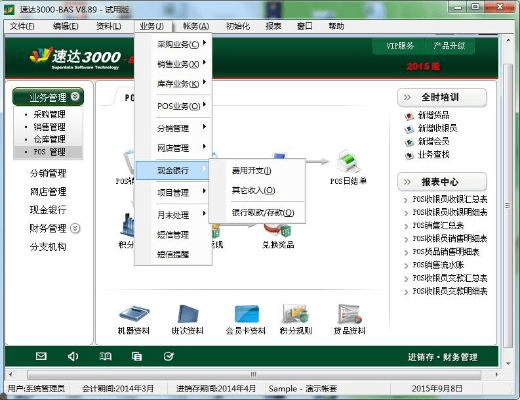Open 文件(F) menu
Viewport: 520px width, 400px height.
coord(22,26)
